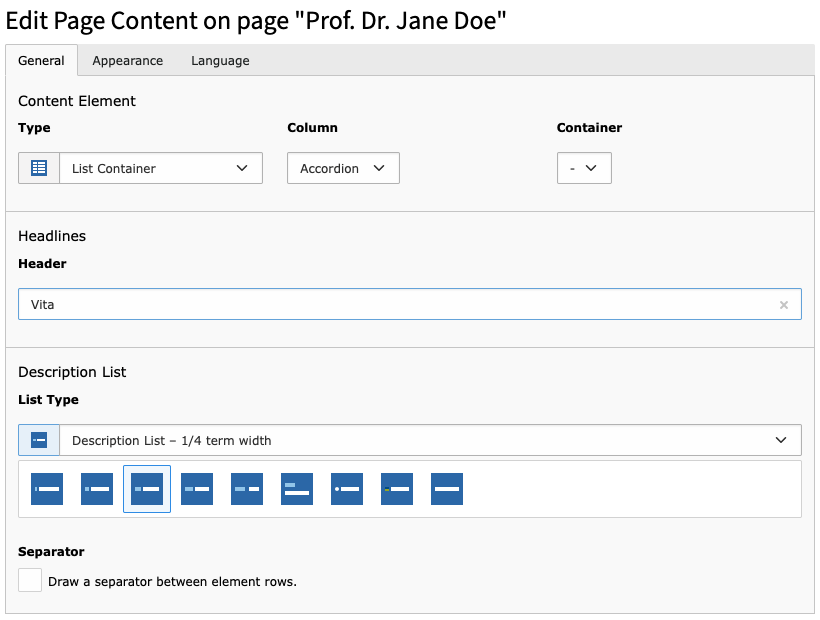The image size is (820, 620).
Task: Open the Type dropdown showing List Container
Action: click(161, 168)
